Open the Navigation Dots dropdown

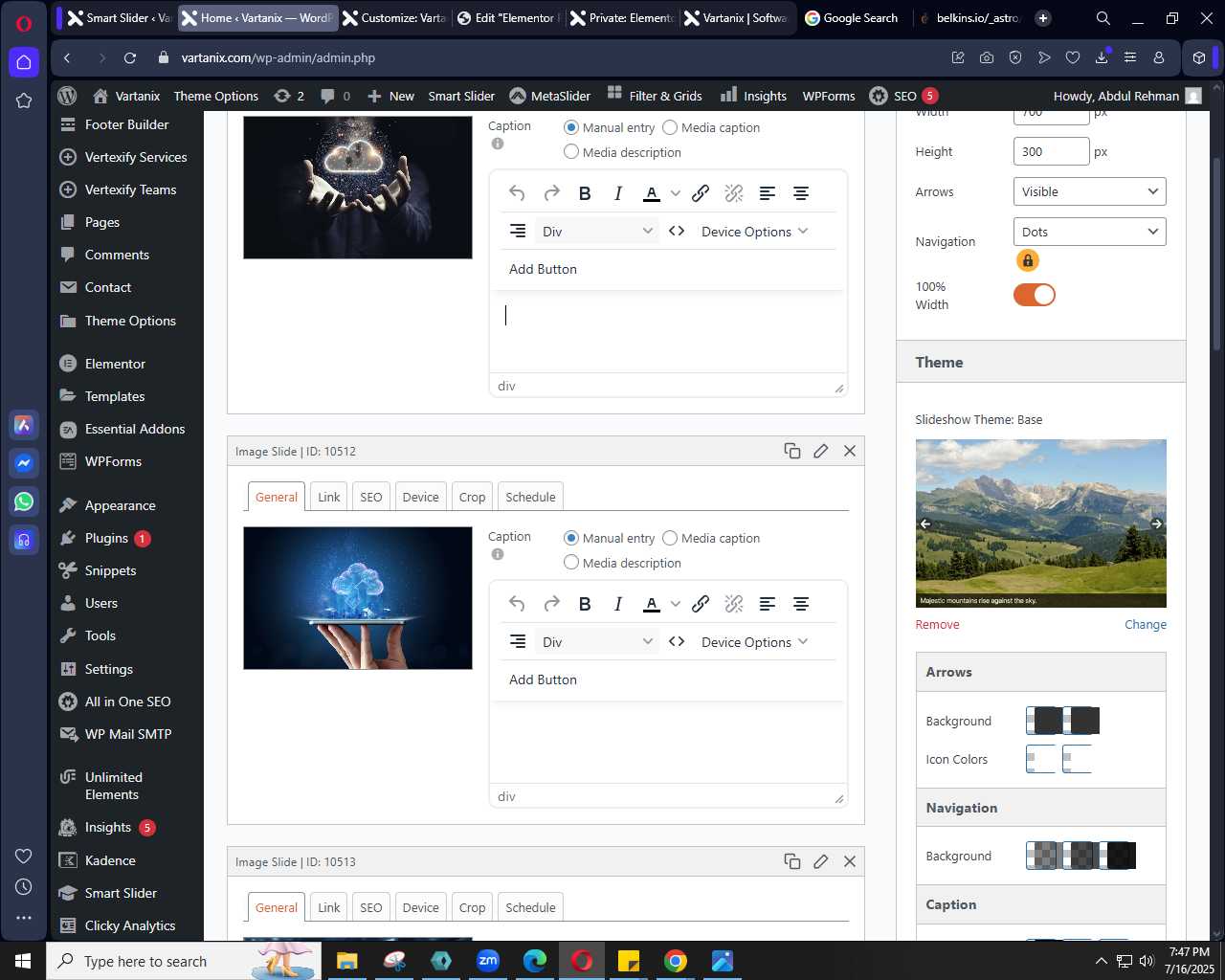click(x=1089, y=232)
